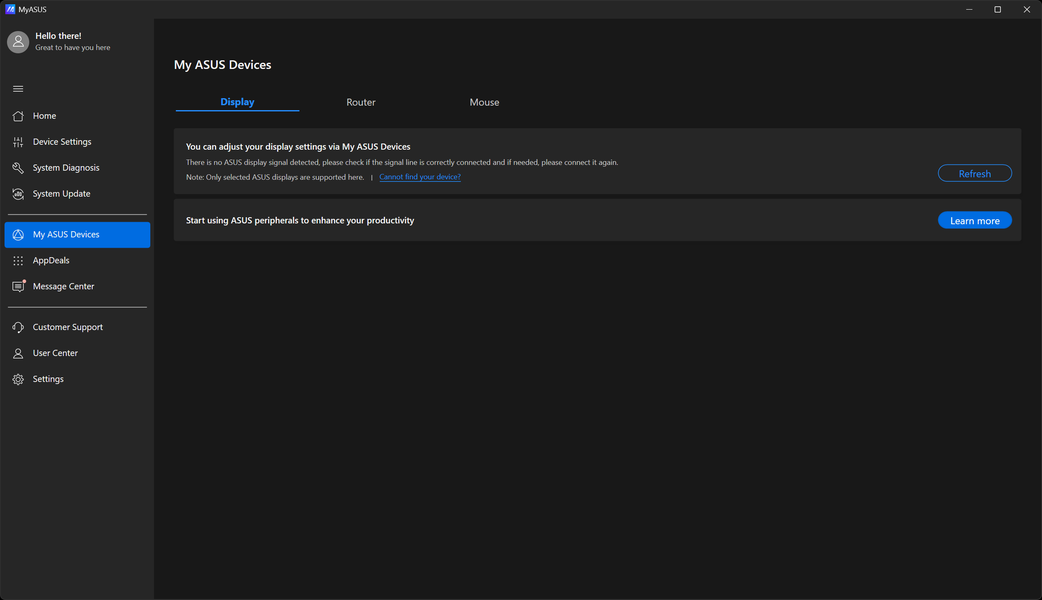Open the Home menu item

pyautogui.click(x=77, y=116)
